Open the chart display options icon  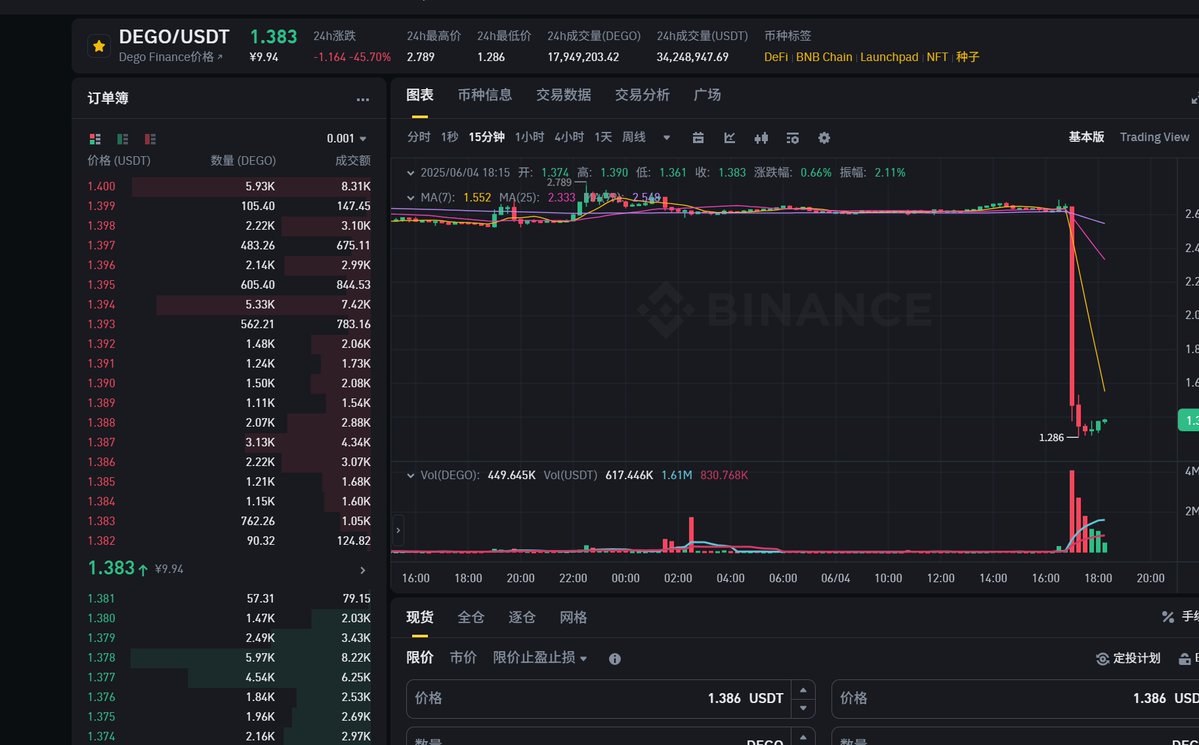[792, 138]
